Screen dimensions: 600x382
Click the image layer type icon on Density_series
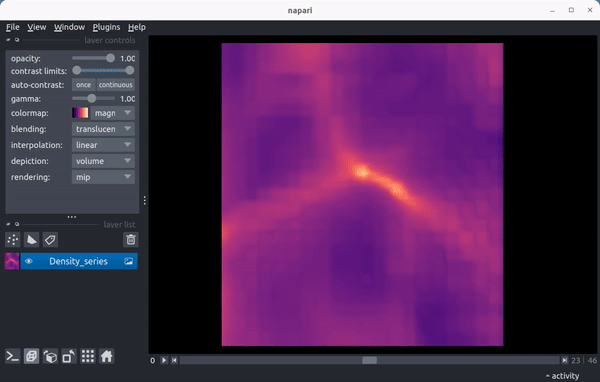[129, 261]
